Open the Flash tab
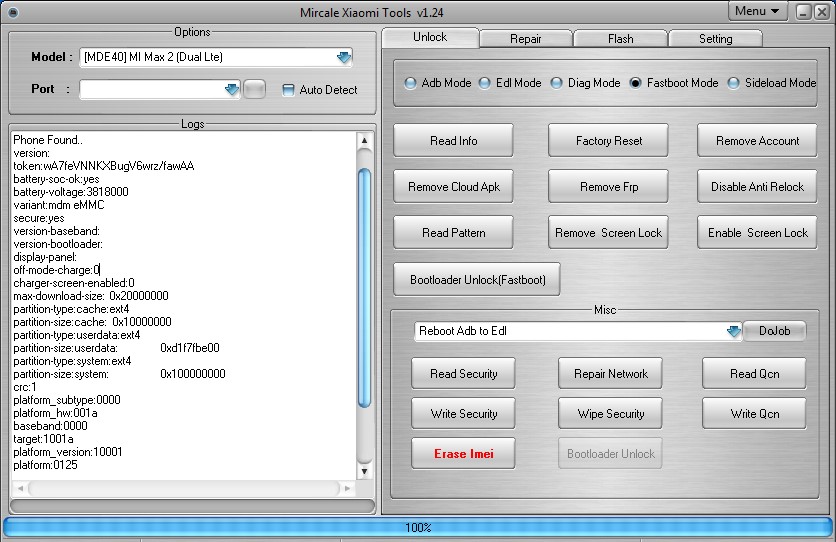Image resolution: width=836 pixels, height=542 pixels. [x=621, y=39]
